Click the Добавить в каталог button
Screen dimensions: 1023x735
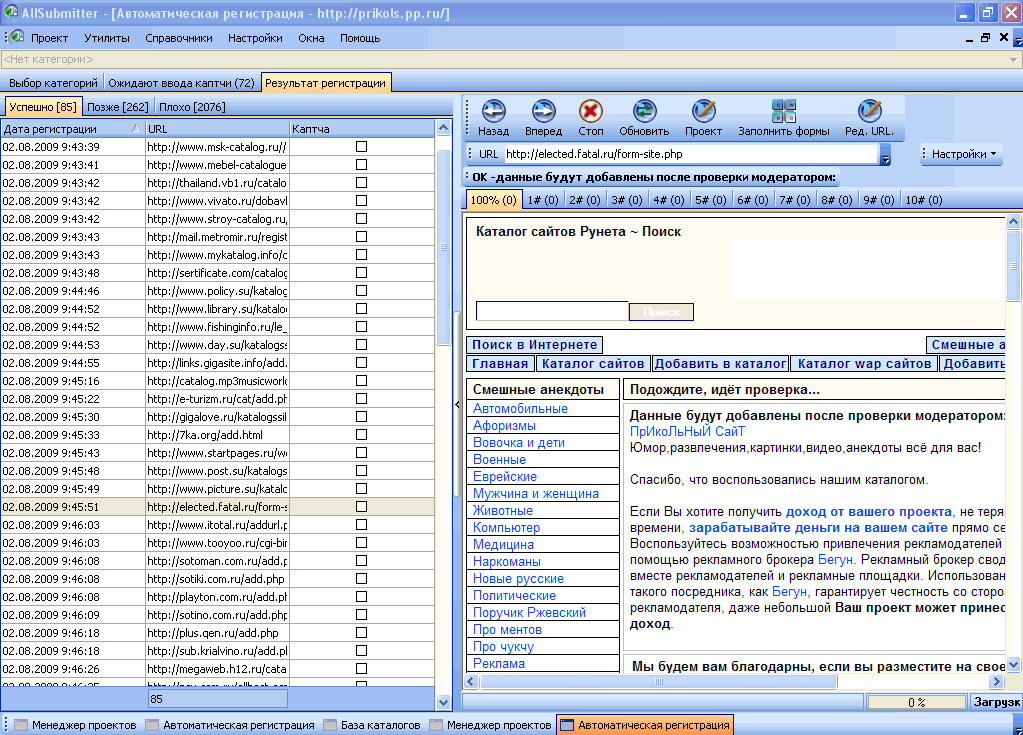[720, 364]
